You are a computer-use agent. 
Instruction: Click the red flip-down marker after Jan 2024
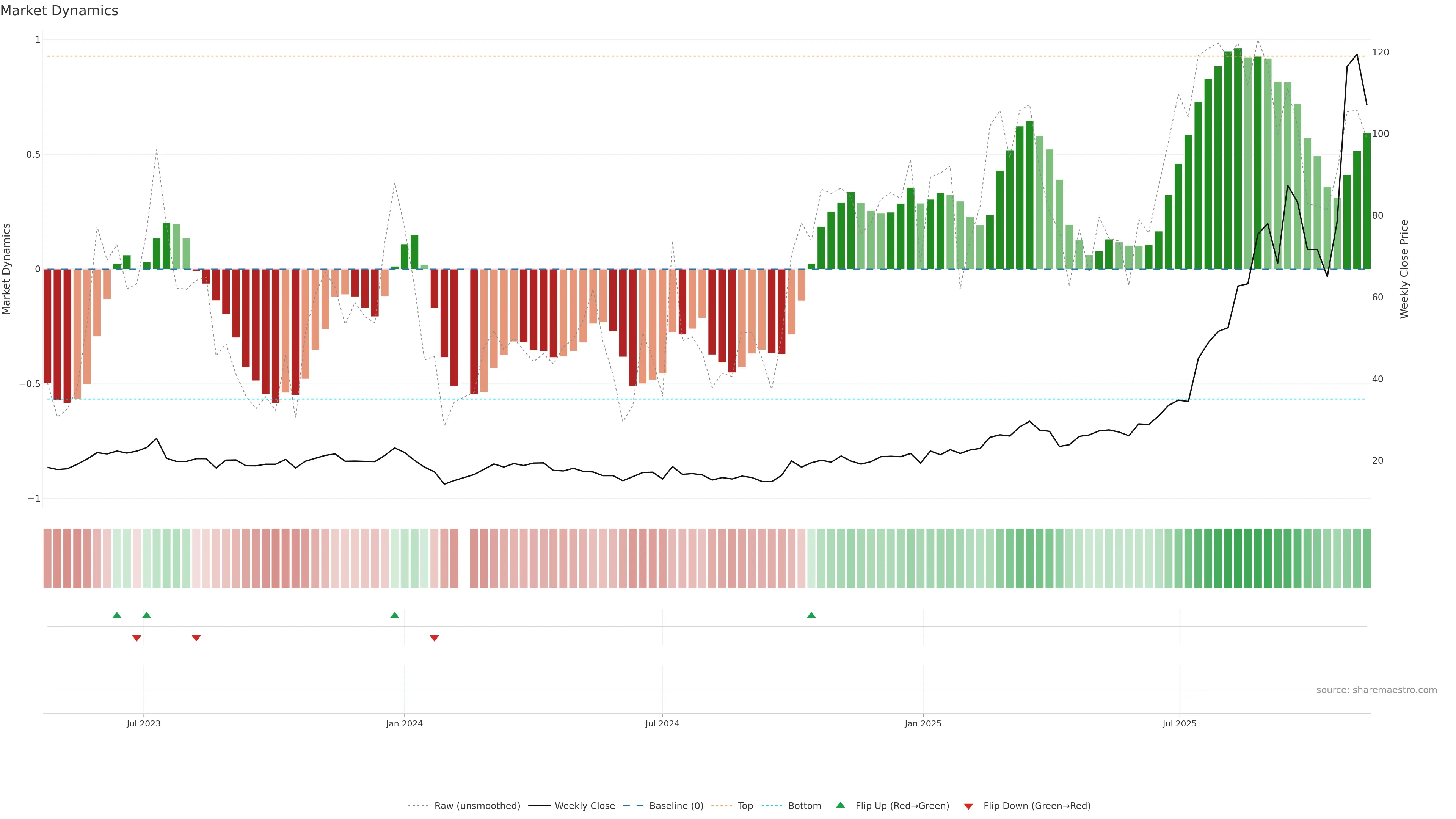click(434, 638)
